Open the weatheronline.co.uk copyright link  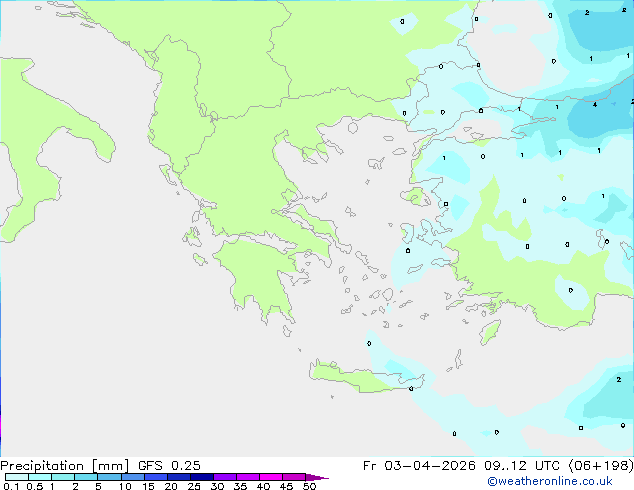click(550, 481)
